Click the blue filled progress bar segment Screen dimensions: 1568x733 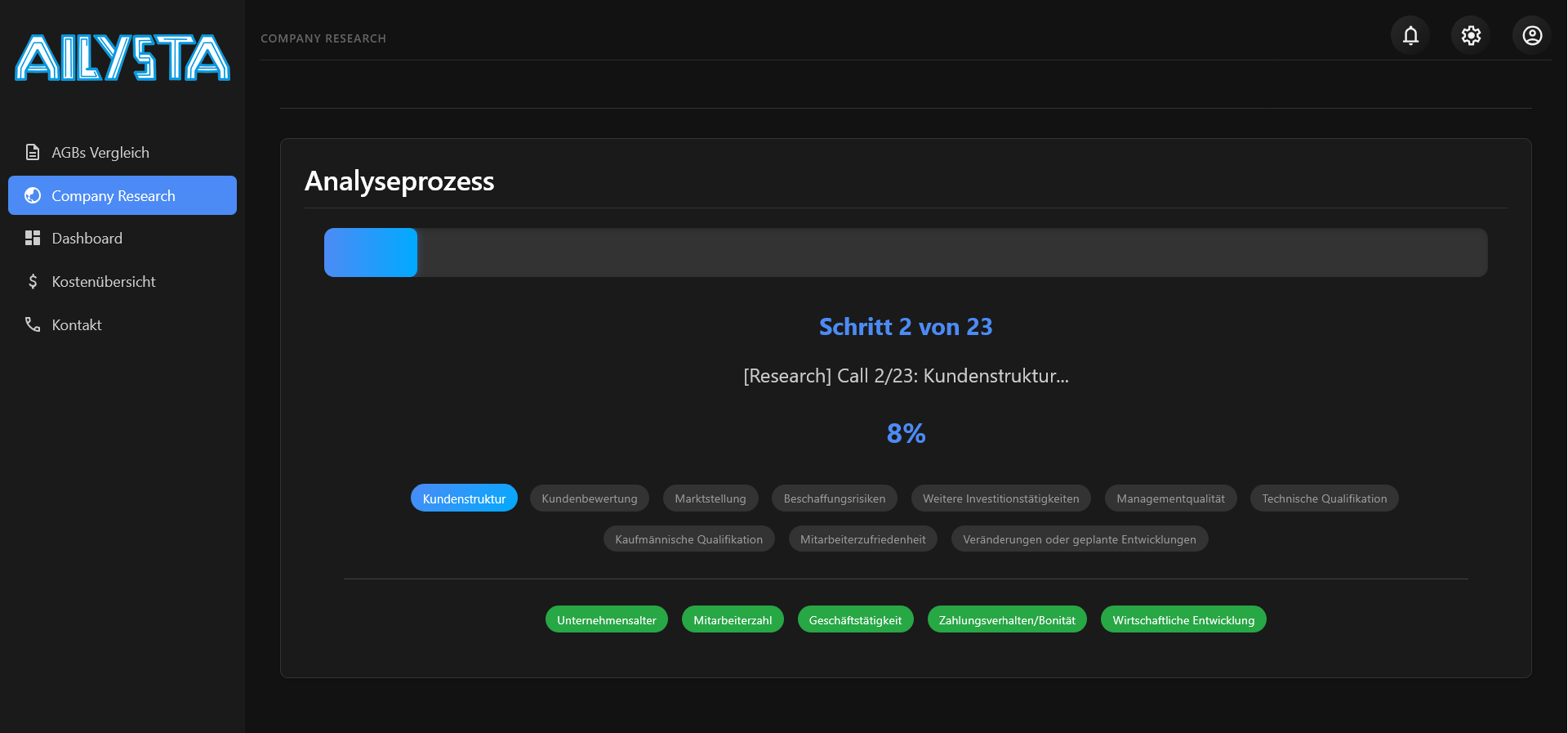tap(371, 253)
